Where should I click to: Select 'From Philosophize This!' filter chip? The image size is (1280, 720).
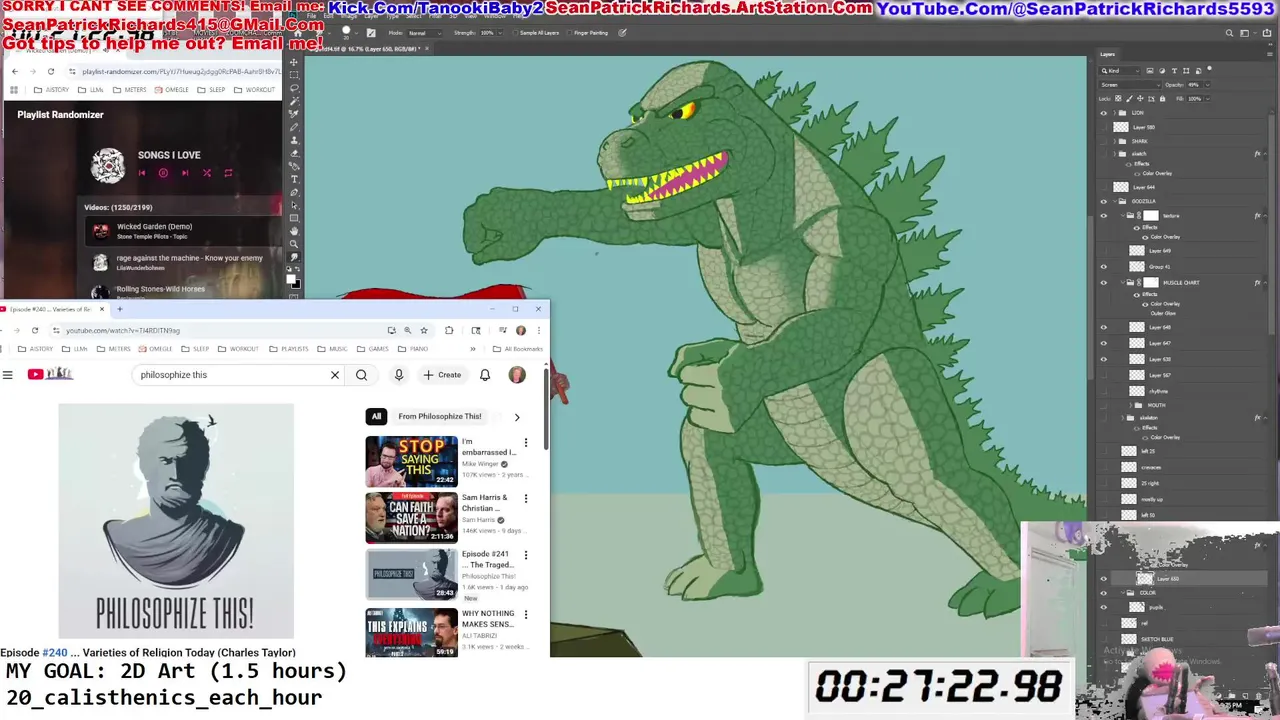(440, 416)
